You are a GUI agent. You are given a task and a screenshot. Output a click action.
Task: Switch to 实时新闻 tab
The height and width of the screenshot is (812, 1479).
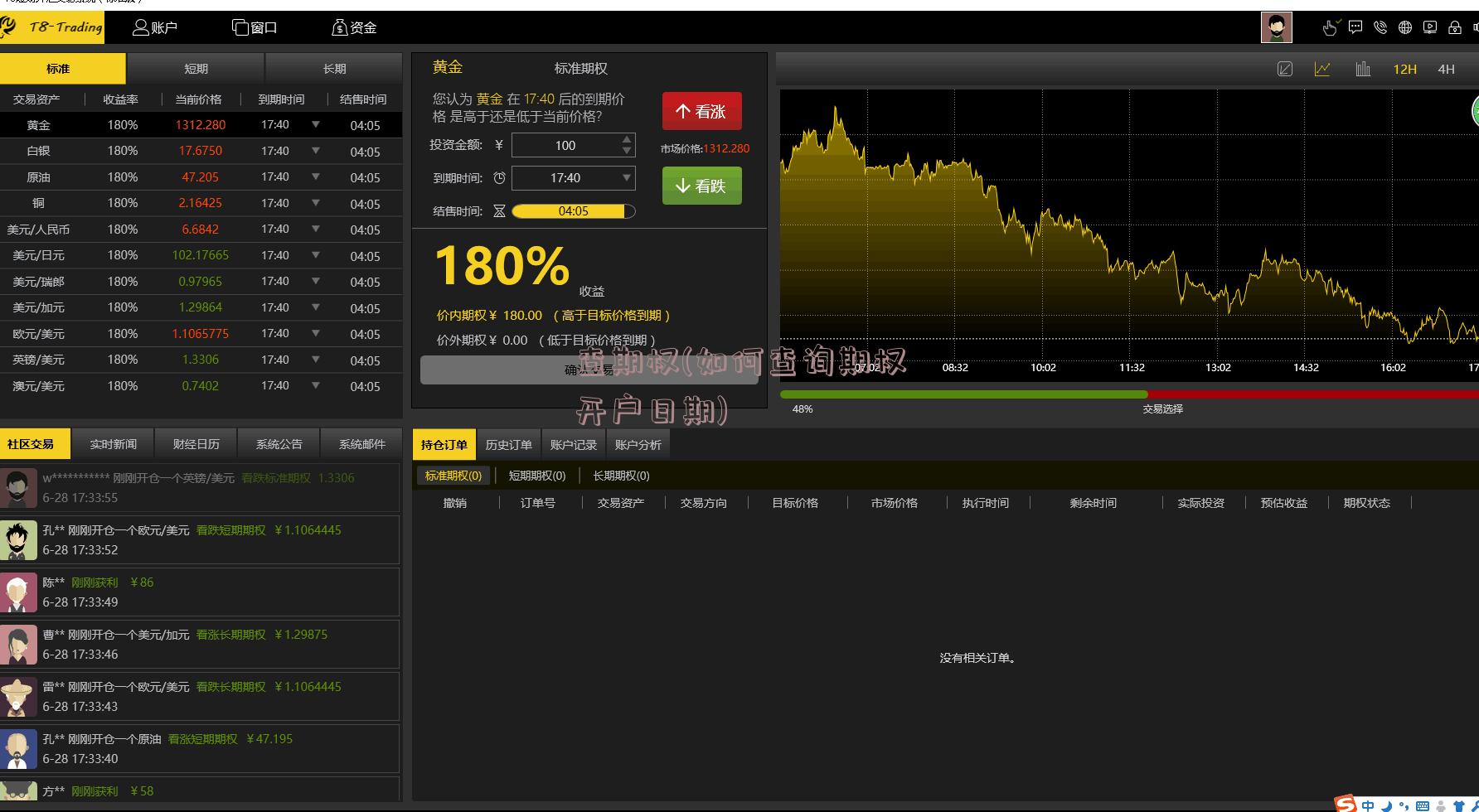point(114,444)
